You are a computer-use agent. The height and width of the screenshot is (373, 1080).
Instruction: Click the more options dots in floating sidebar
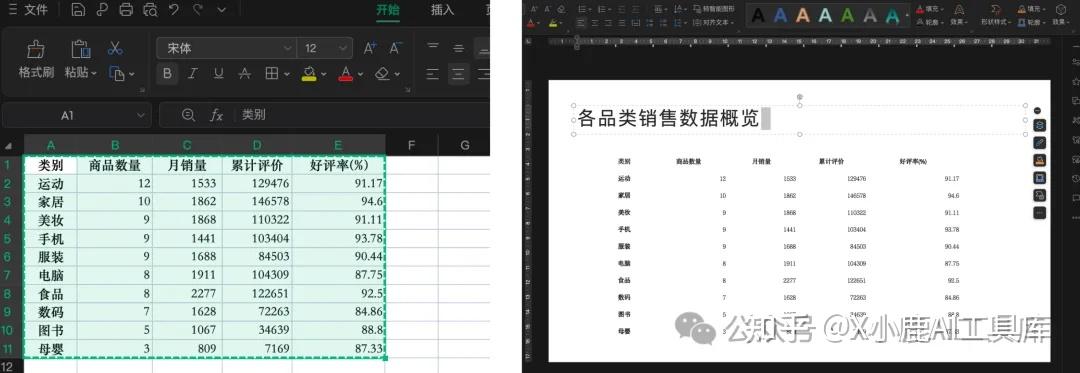(x=1039, y=213)
